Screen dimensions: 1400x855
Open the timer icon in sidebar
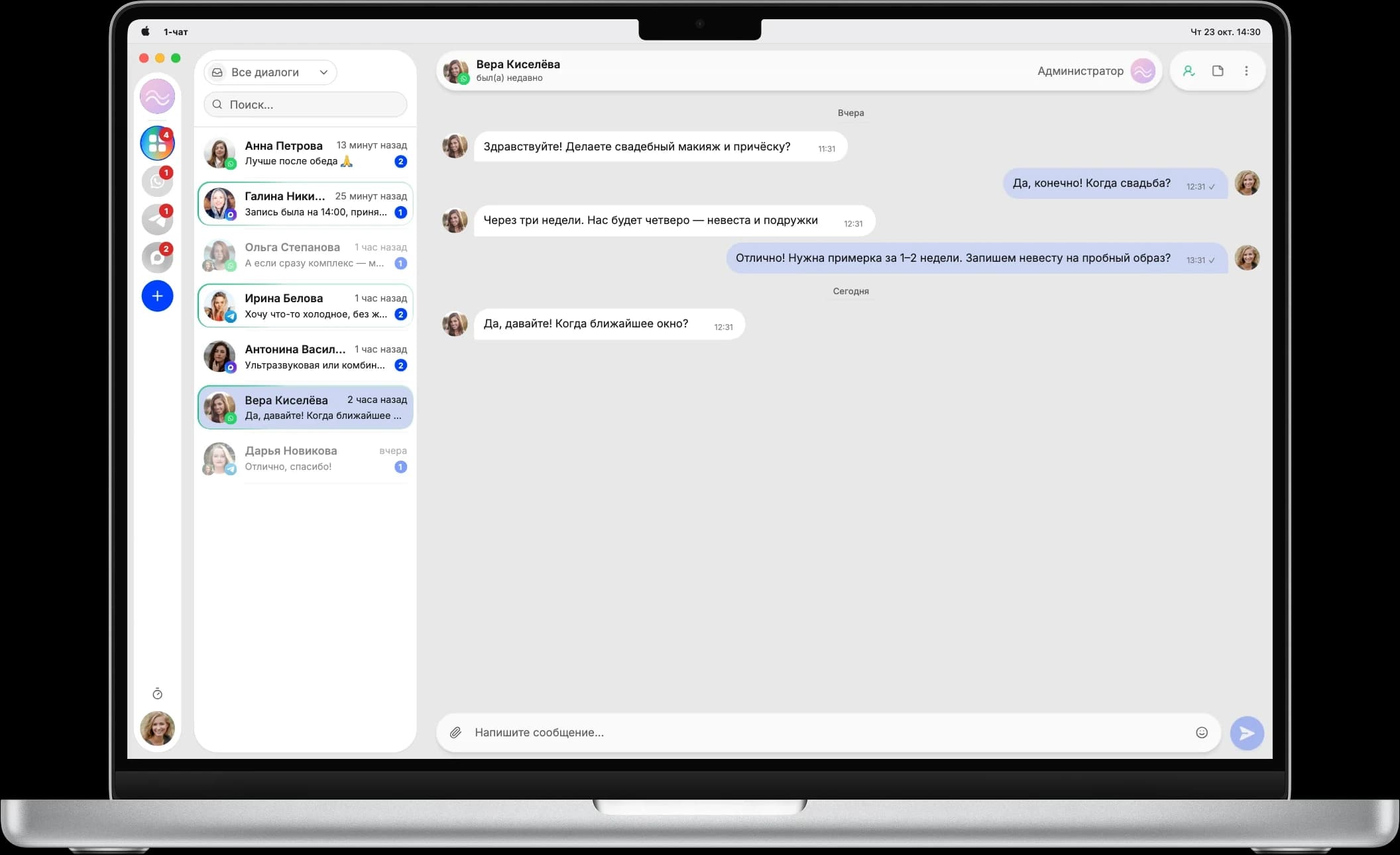tap(157, 694)
